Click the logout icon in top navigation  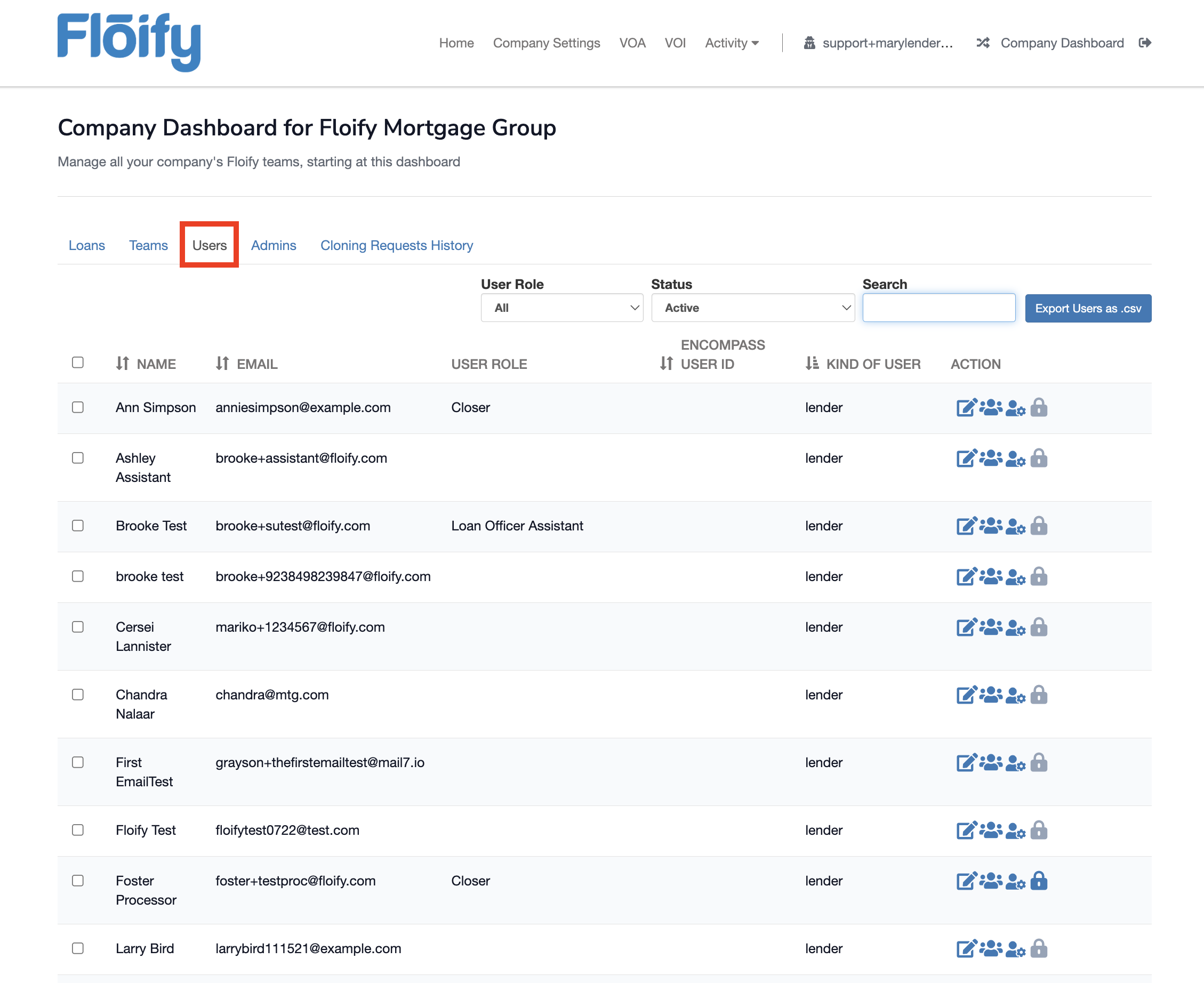coord(1144,43)
